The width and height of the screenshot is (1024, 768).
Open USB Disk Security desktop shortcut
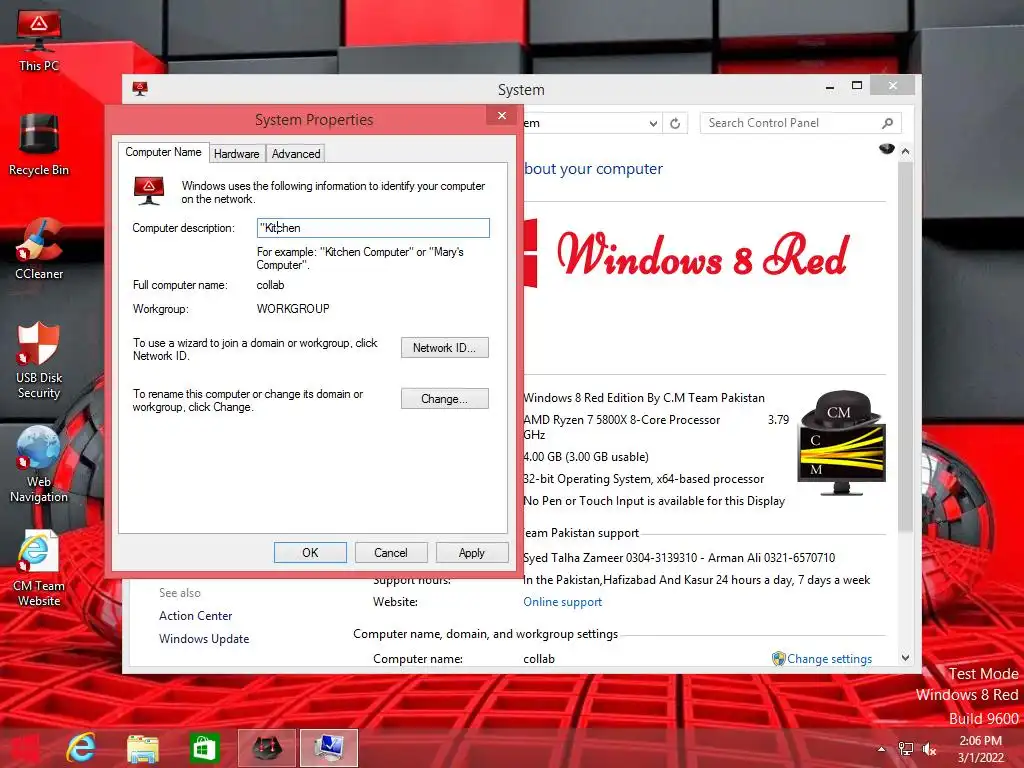click(x=39, y=360)
